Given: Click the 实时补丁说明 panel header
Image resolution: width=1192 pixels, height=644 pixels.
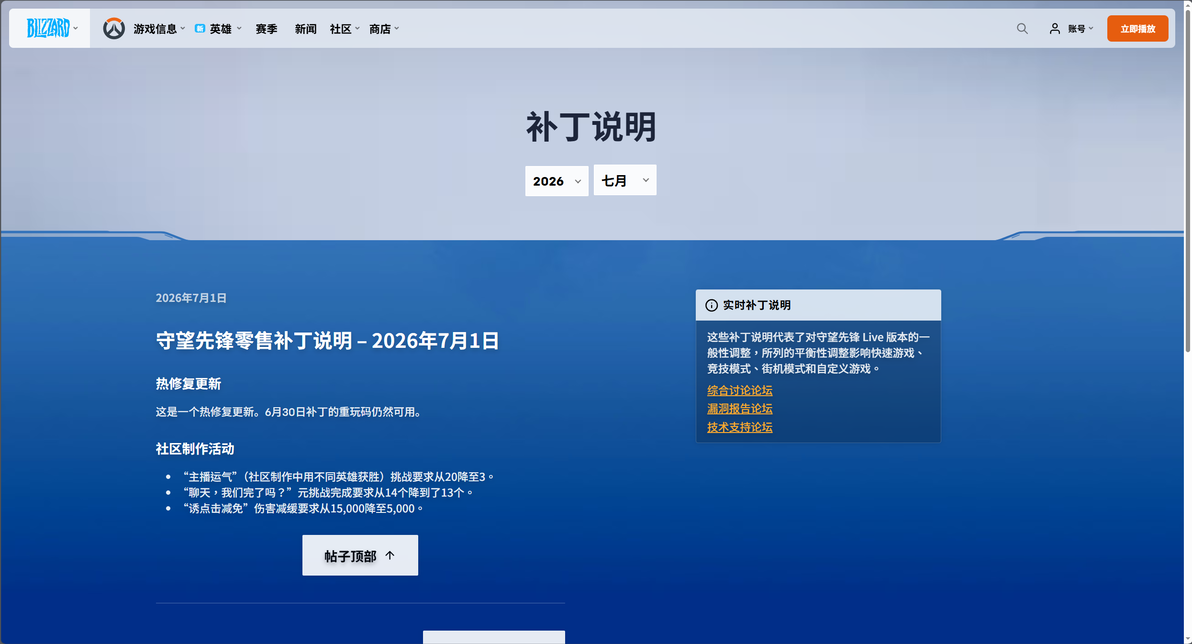Looking at the screenshot, I should [818, 305].
